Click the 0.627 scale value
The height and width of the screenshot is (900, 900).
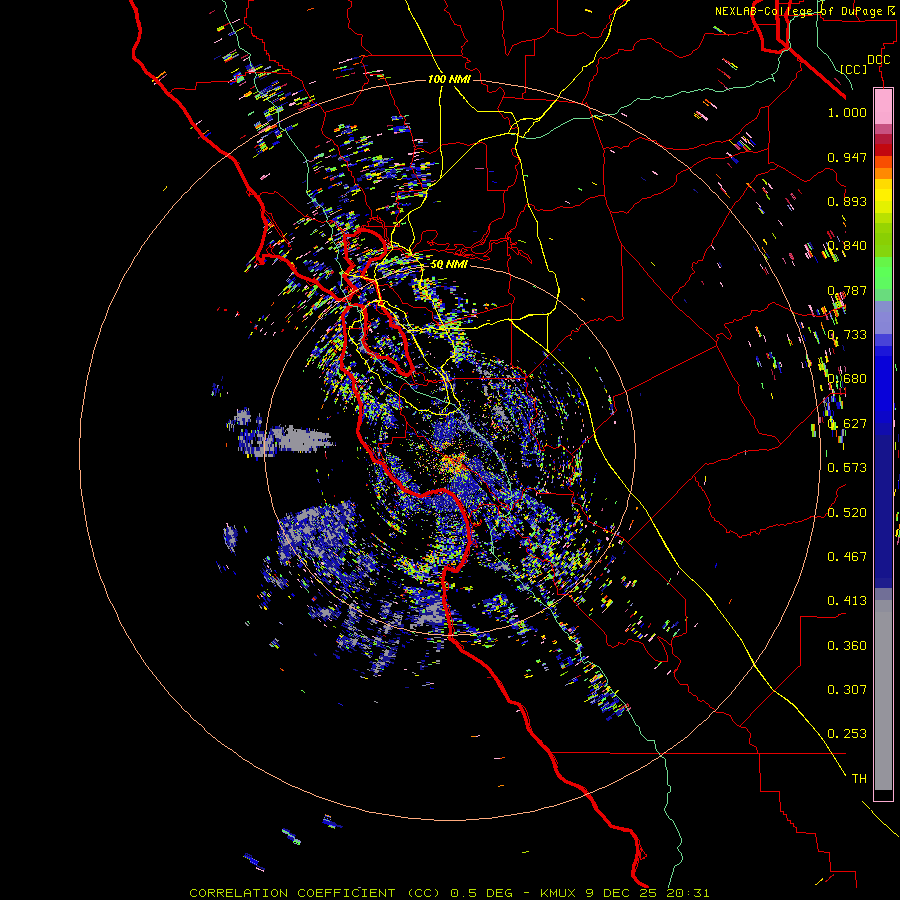tap(847, 424)
